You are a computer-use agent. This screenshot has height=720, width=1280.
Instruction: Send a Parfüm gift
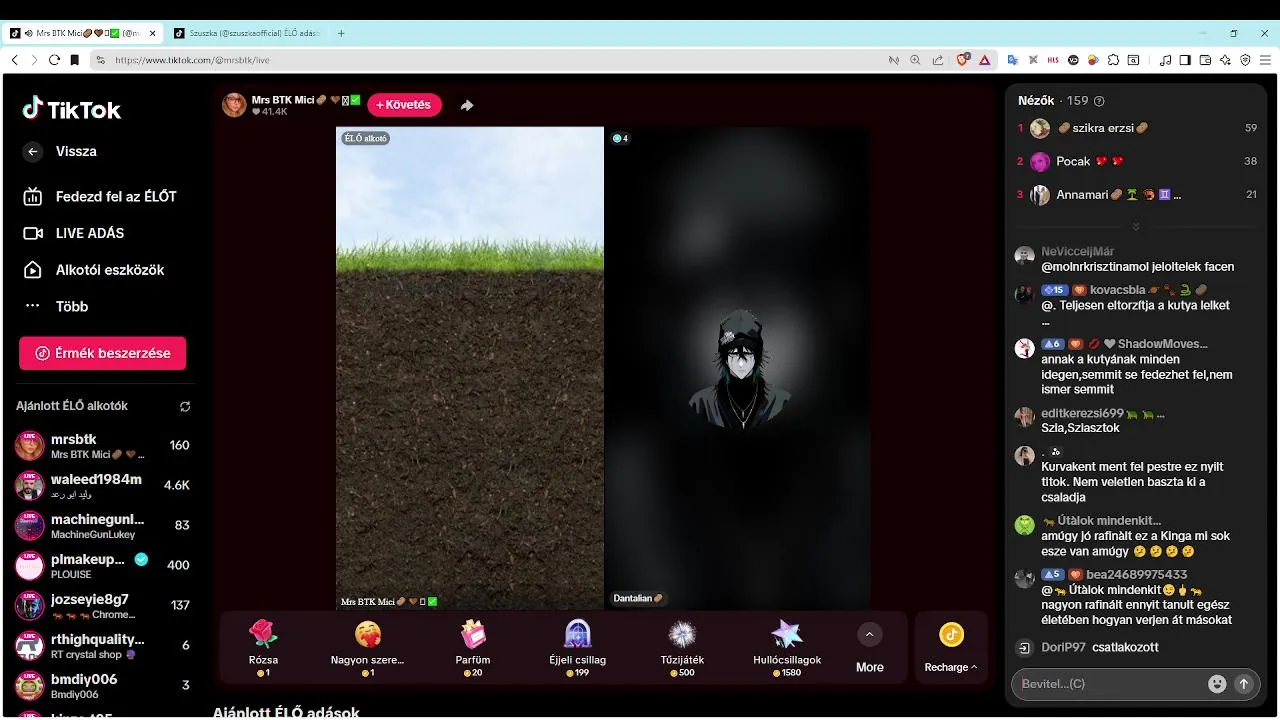pos(473,647)
